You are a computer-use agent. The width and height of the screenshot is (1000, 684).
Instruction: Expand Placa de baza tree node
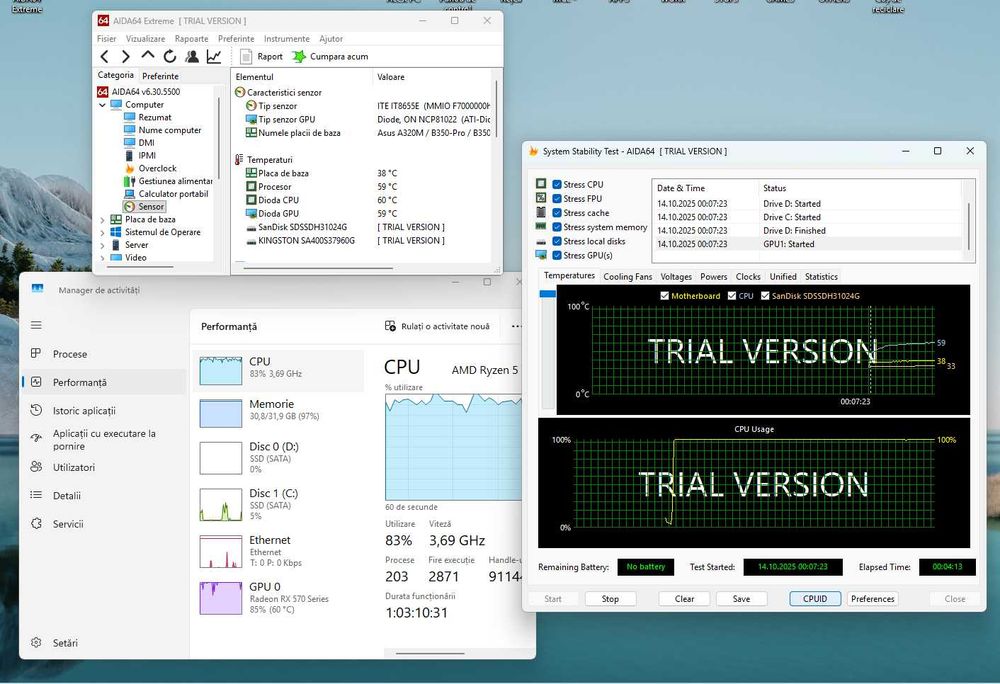click(x=102, y=219)
